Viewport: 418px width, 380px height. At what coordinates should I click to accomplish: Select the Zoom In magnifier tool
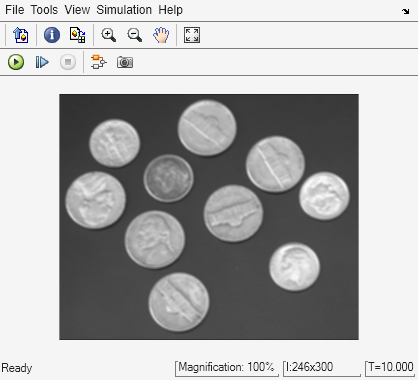[109, 35]
